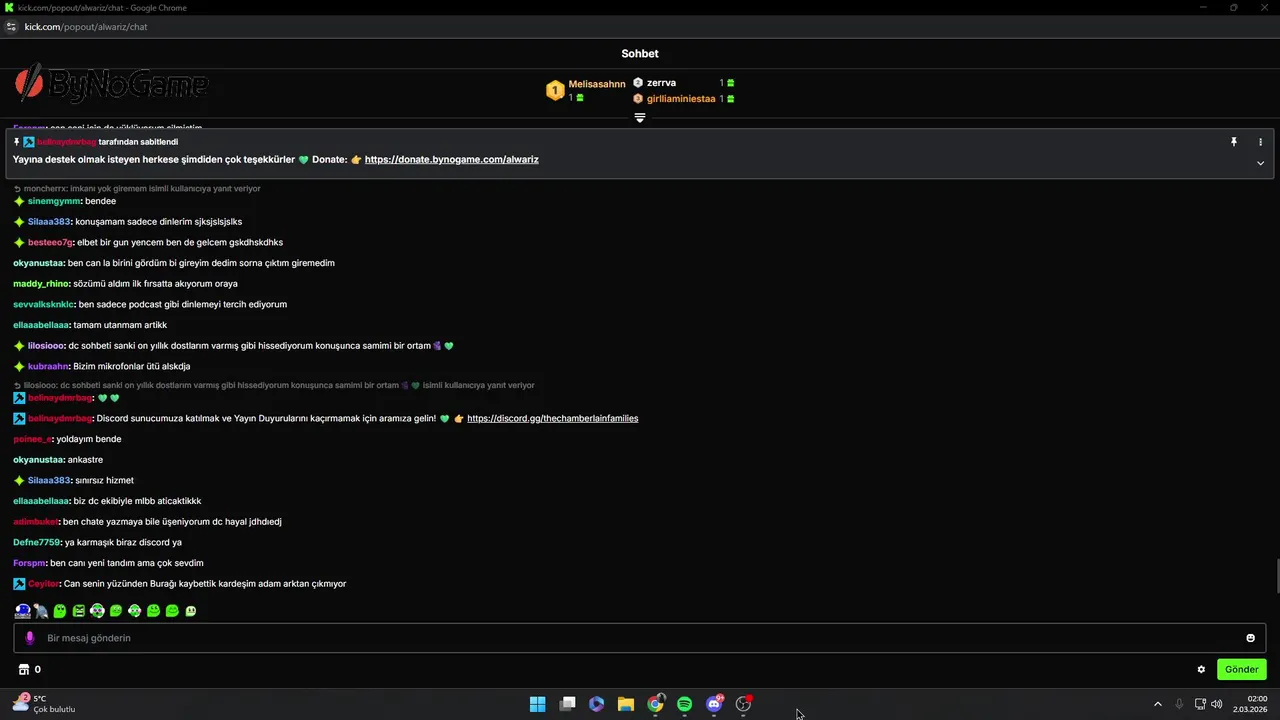1280x720 pixels.
Task: Click zerrva in the gifter leaderboard
Action: 661,83
